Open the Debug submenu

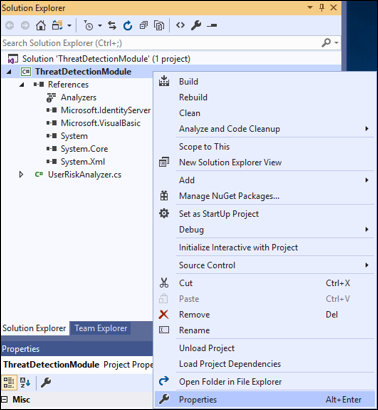[x=265, y=230]
